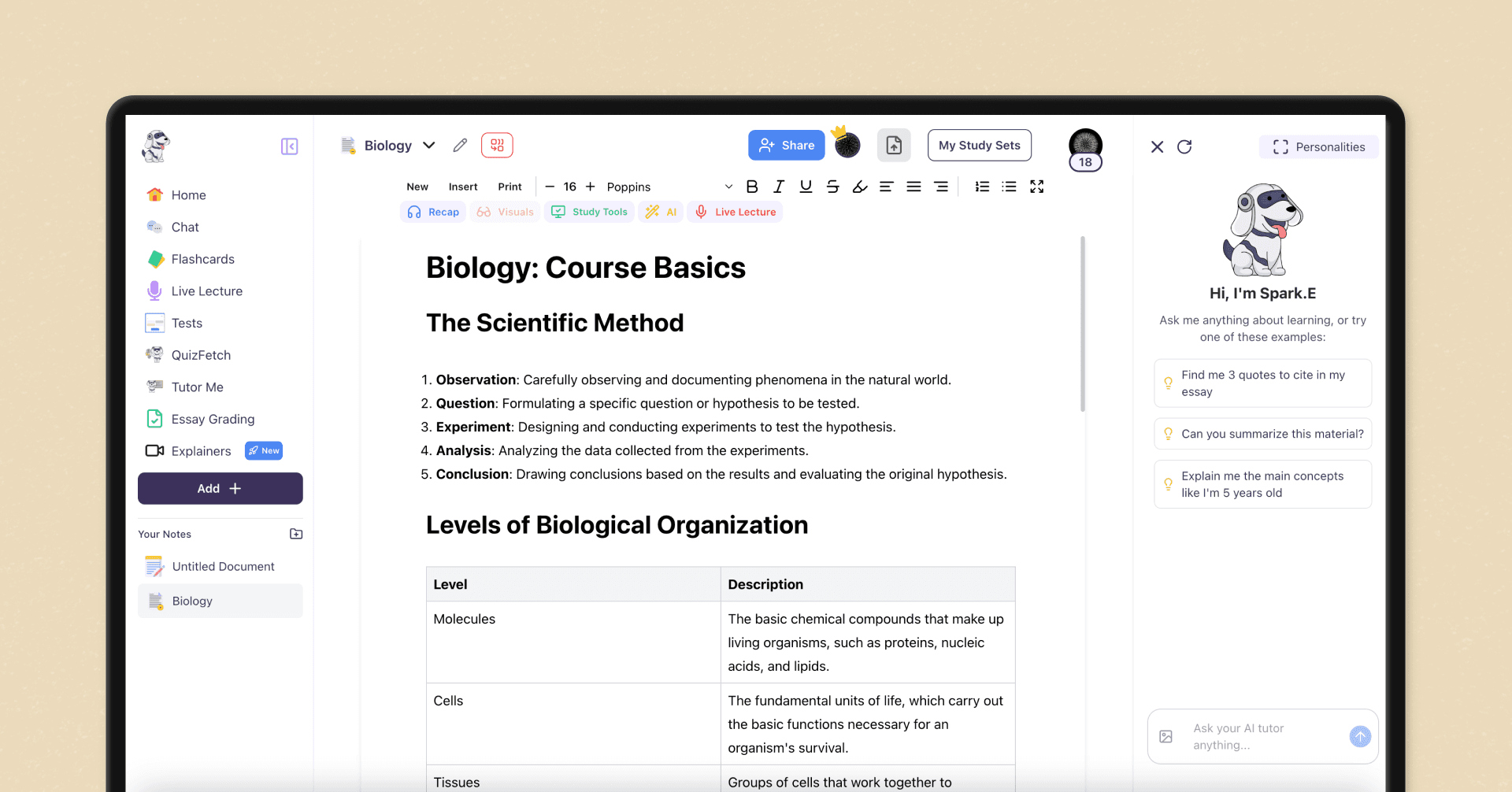1512x792 pixels.
Task: Ask the AI tutor in the chat input
Action: (1252, 736)
